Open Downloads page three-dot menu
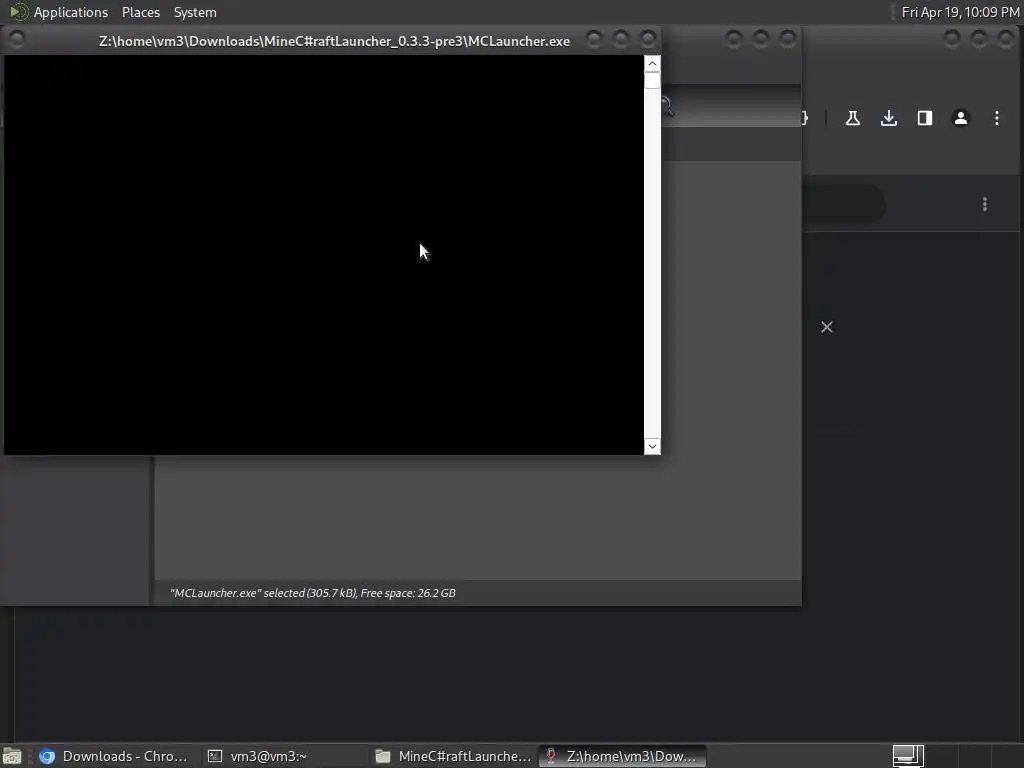The height and width of the screenshot is (768, 1024). pyautogui.click(x=985, y=204)
